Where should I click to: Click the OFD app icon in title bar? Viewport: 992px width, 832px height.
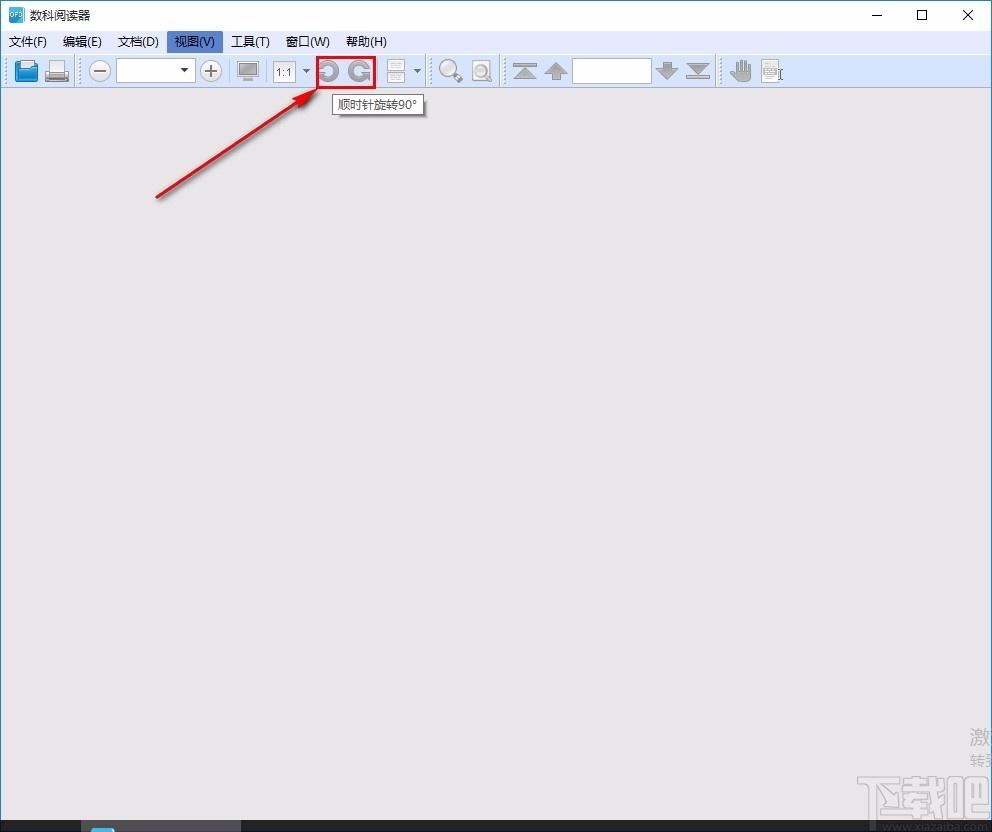pyautogui.click(x=16, y=15)
